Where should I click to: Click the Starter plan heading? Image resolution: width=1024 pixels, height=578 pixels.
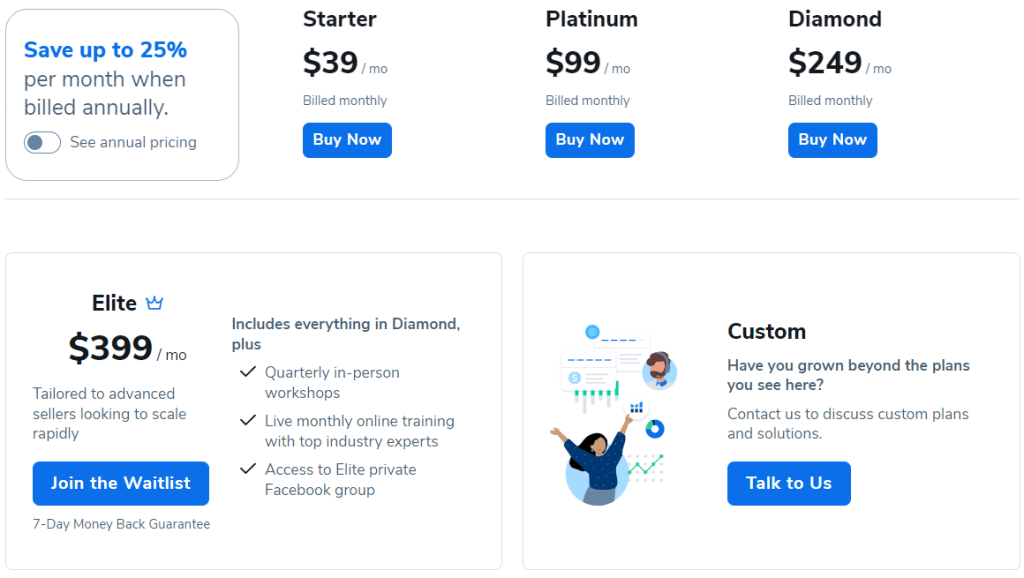[340, 19]
